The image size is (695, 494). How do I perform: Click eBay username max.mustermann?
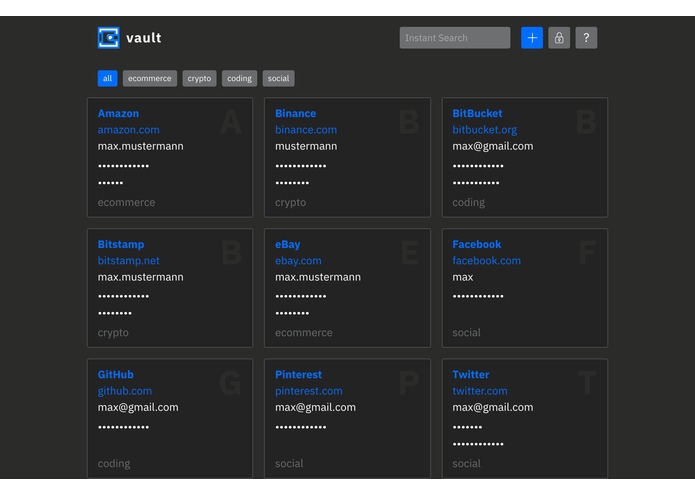point(318,277)
